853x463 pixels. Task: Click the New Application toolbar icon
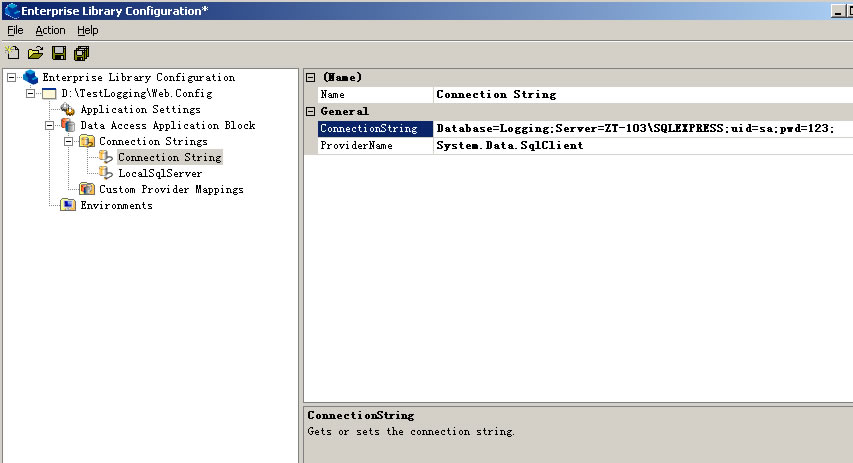pyautogui.click(x=13, y=53)
